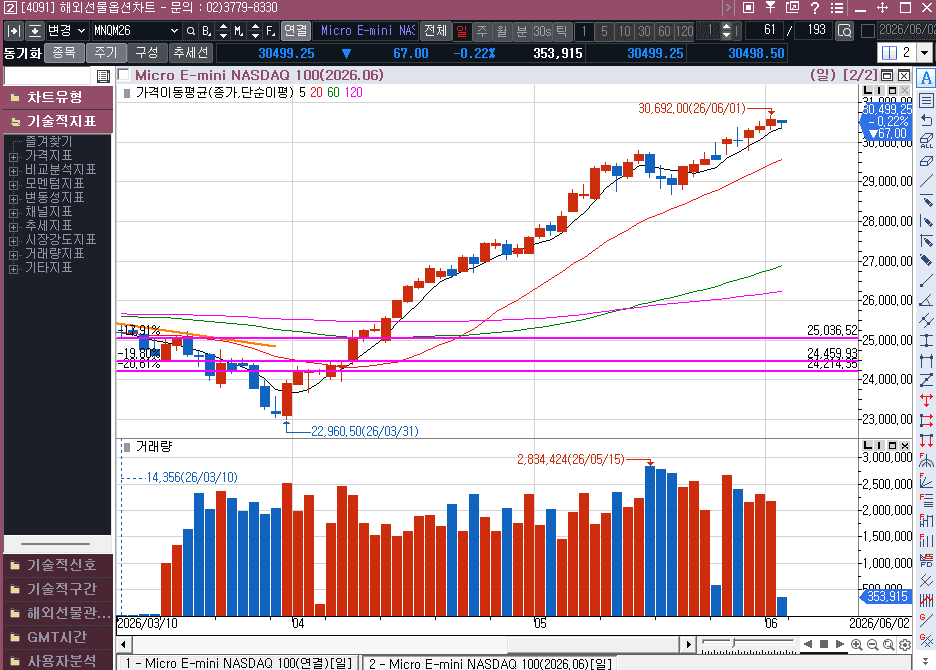Screen dimensions: 936x670
Task: Expand the 모멘텀지표 tree node
Action: point(13,185)
